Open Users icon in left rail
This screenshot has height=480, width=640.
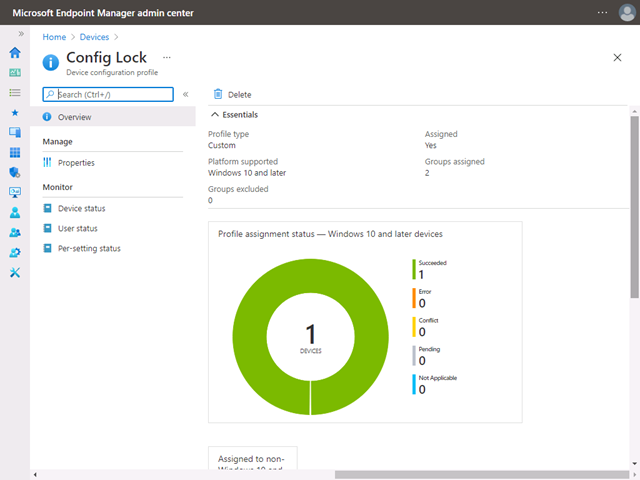15,212
